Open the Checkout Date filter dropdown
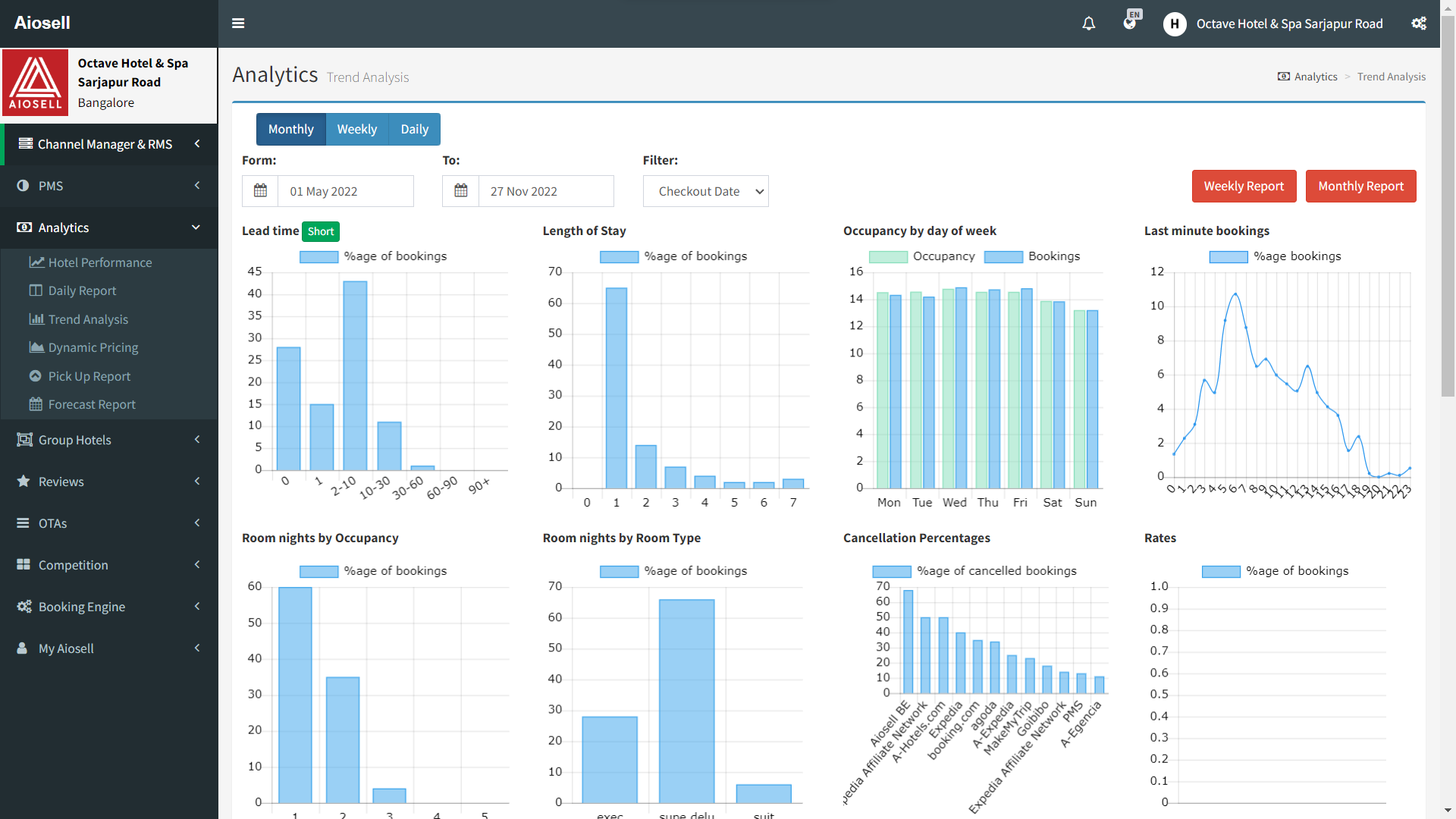 point(705,191)
